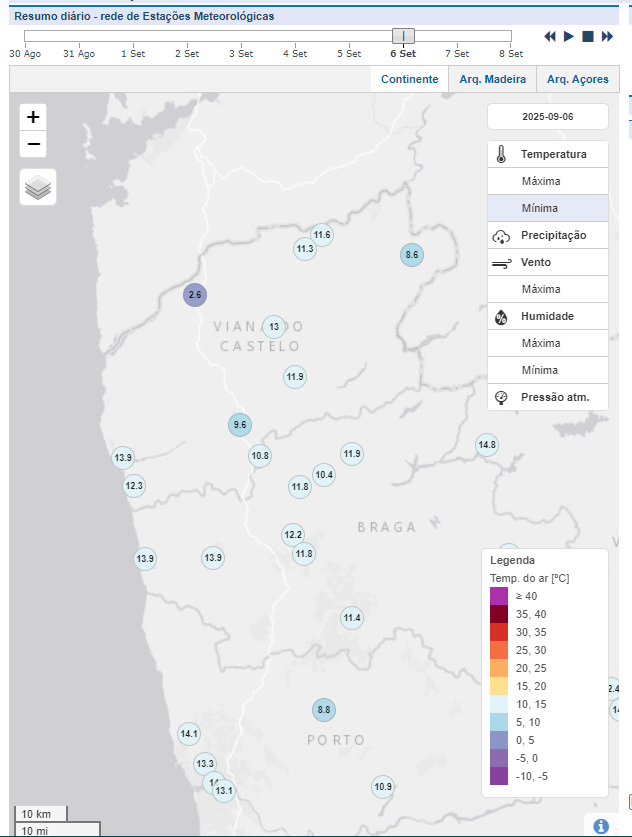
Task: Click the gauge Pressão atm. icon
Action: click(x=501, y=397)
